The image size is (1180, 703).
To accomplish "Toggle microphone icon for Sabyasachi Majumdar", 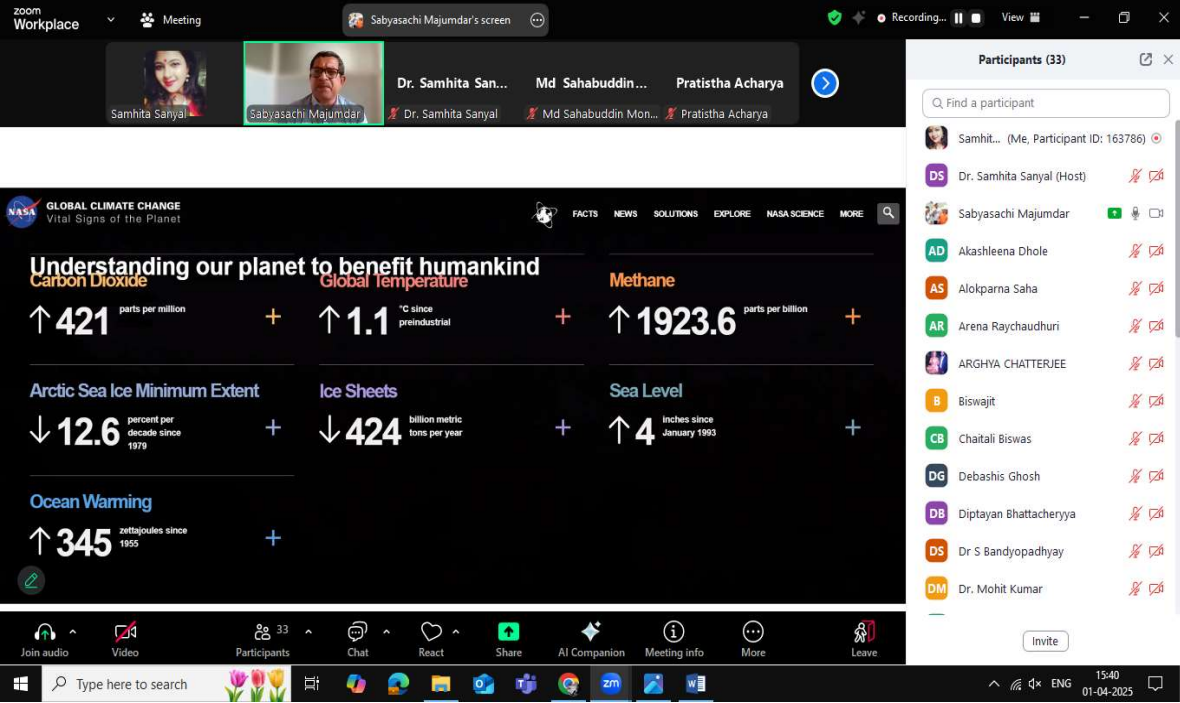I will pyautogui.click(x=1135, y=214).
